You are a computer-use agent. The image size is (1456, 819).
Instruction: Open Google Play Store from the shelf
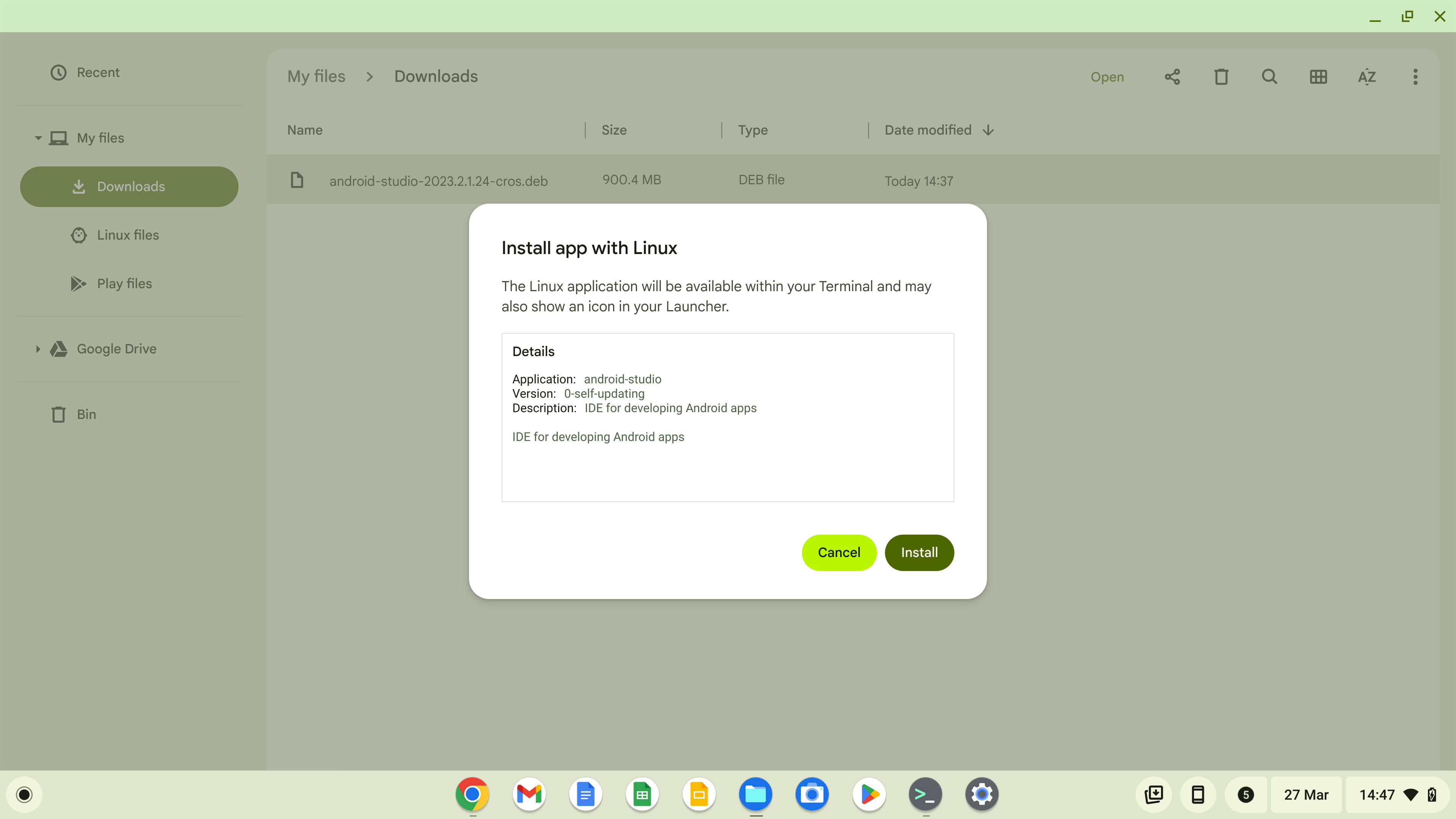click(869, 794)
